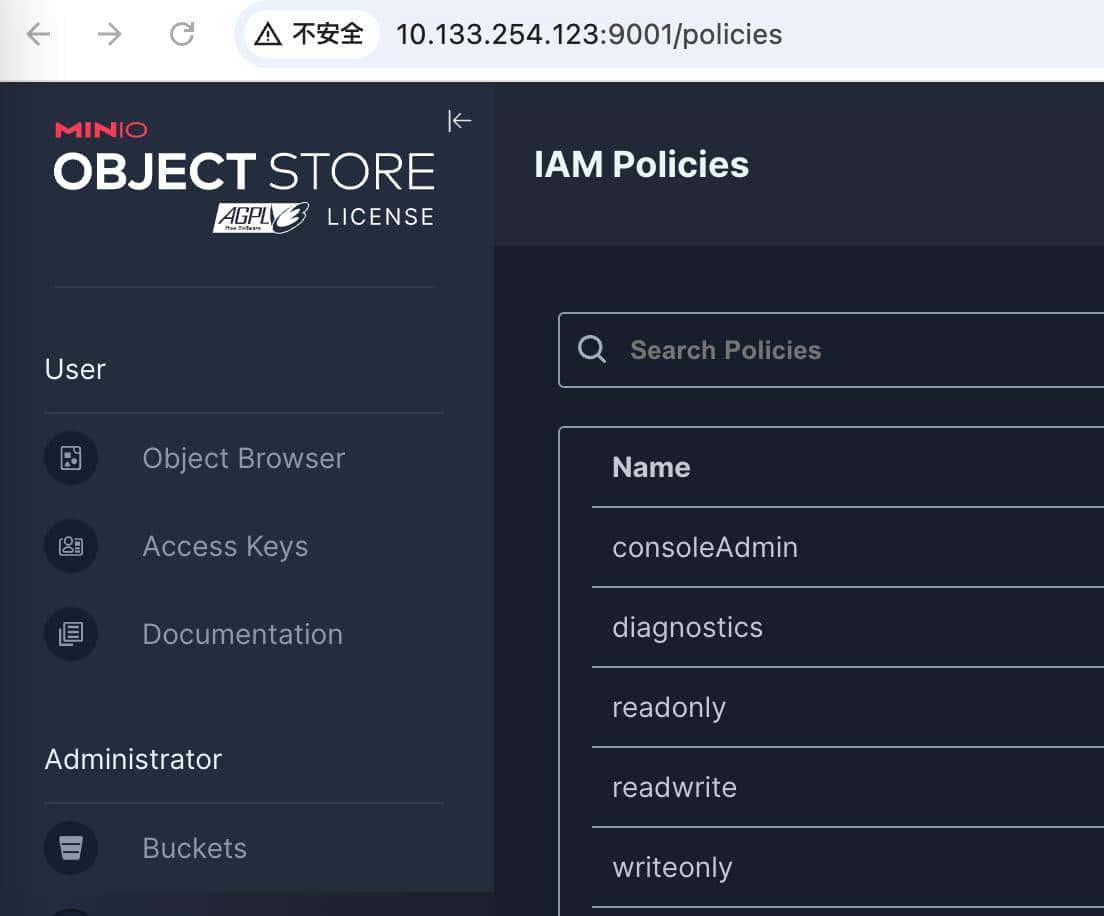Click the Object Browser sidebar icon
This screenshot has width=1104, height=916.
(71, 458)
